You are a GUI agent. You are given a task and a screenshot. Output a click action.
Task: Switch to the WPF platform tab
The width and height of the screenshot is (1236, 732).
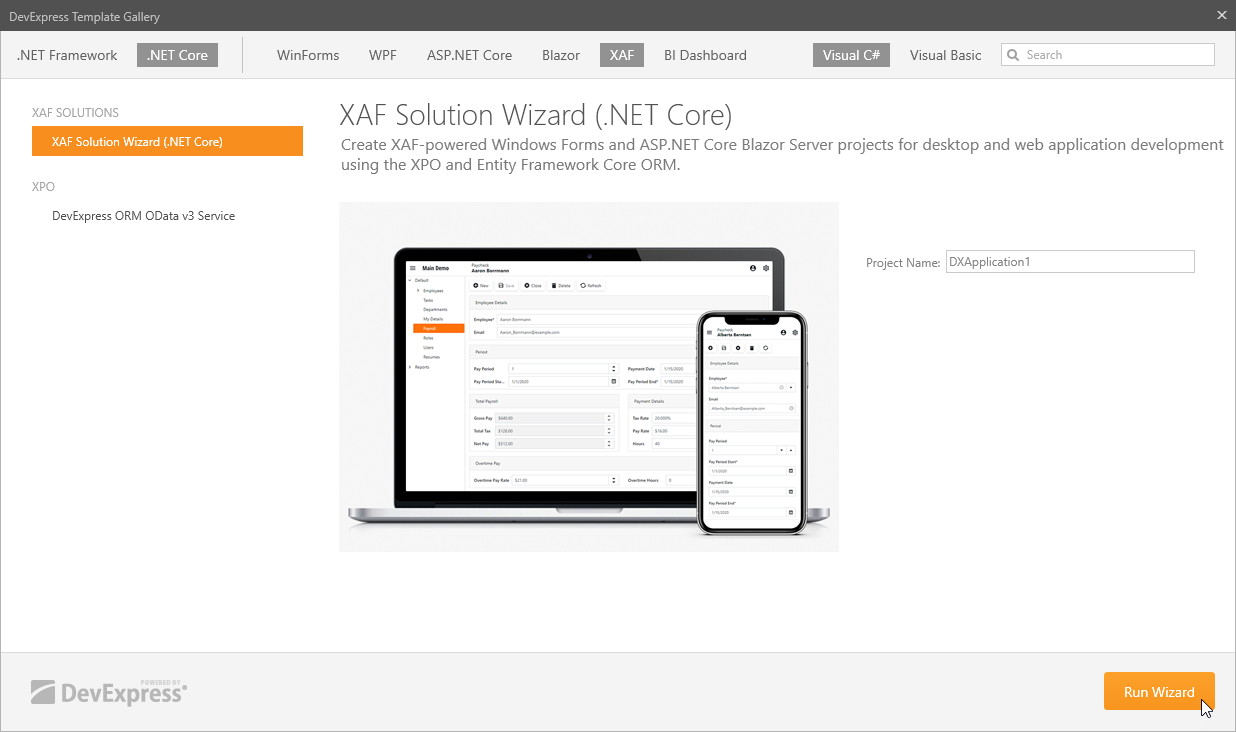point(383,55)
